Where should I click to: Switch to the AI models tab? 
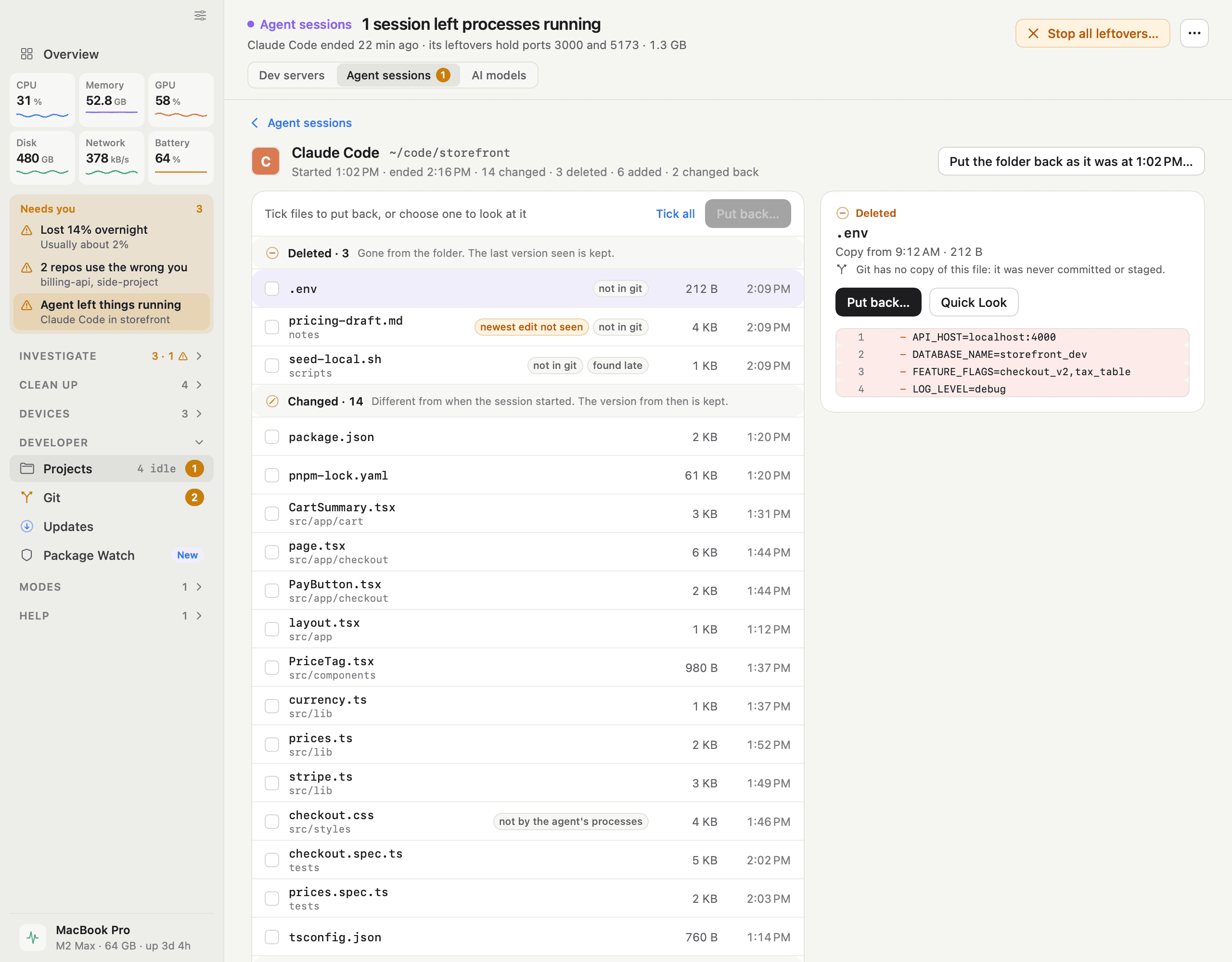(x=499, y=75)
